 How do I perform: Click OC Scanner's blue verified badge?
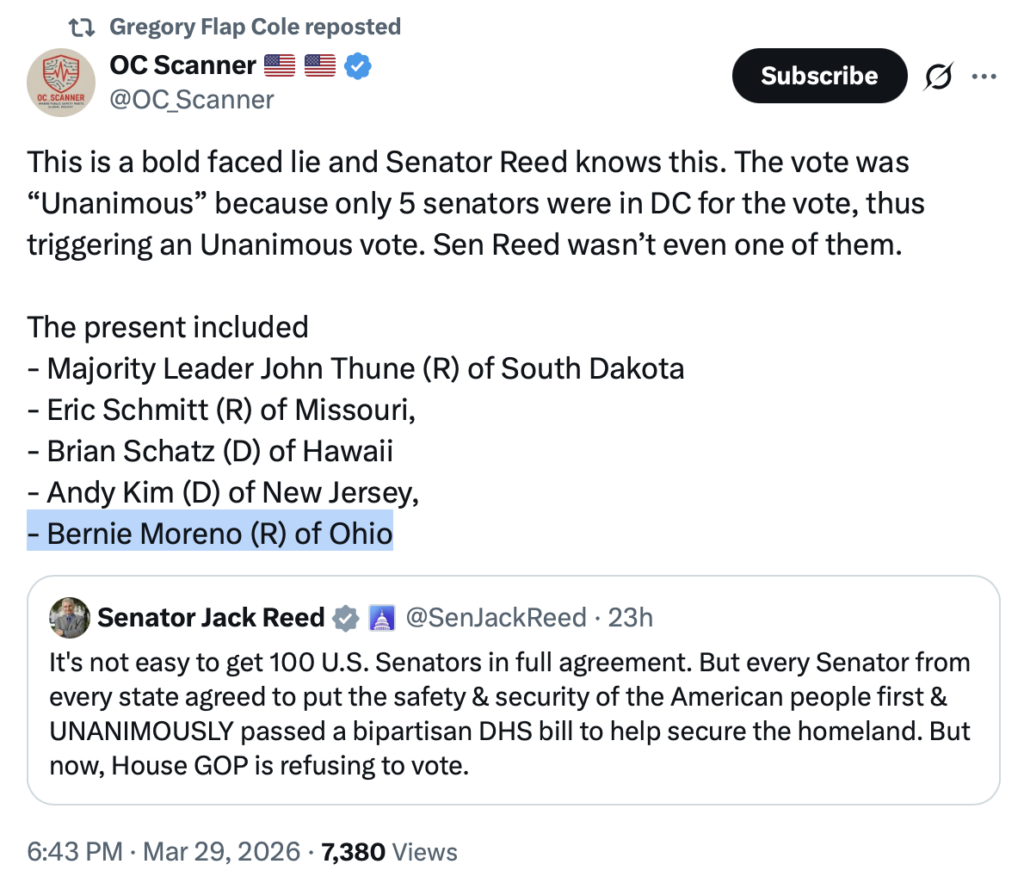click(x=358, y=67)
